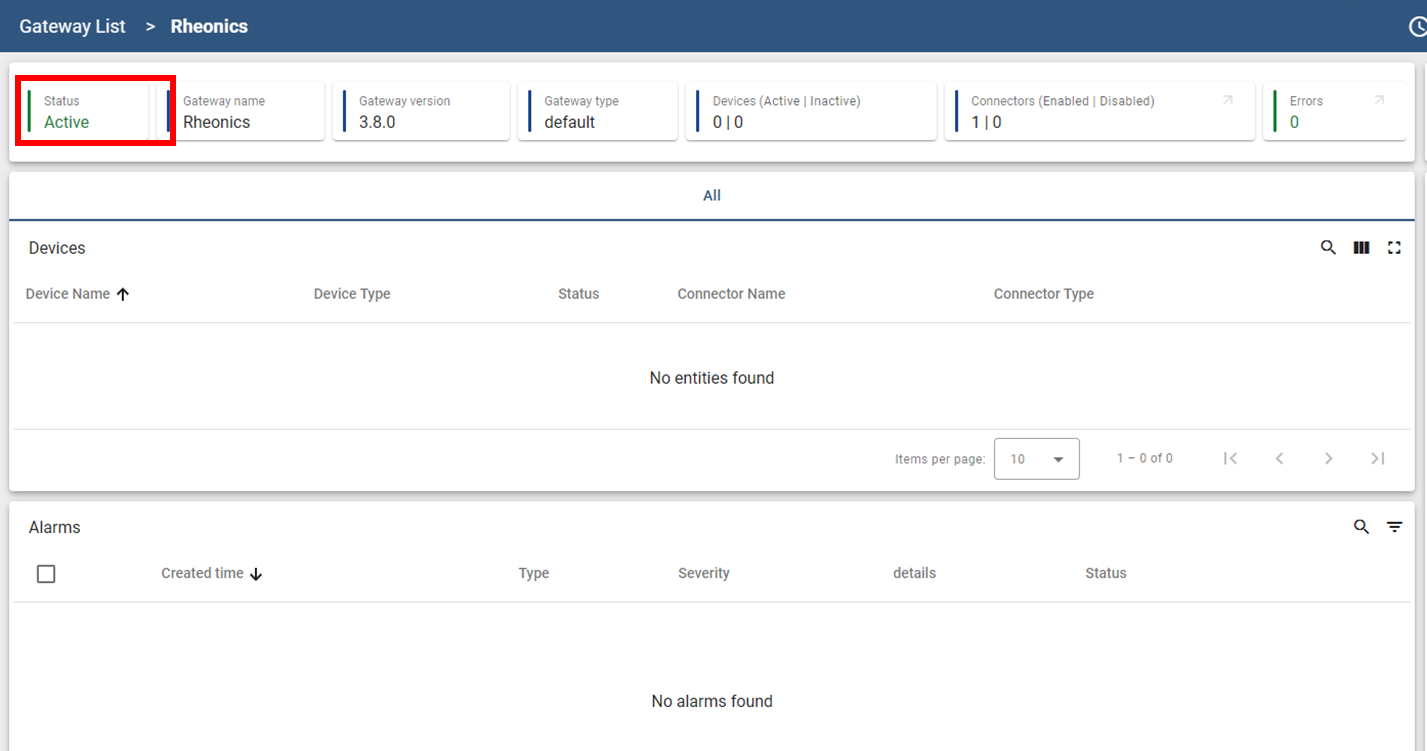
Task: Open Connectors card arrow link
Action: coord(1228,100)
